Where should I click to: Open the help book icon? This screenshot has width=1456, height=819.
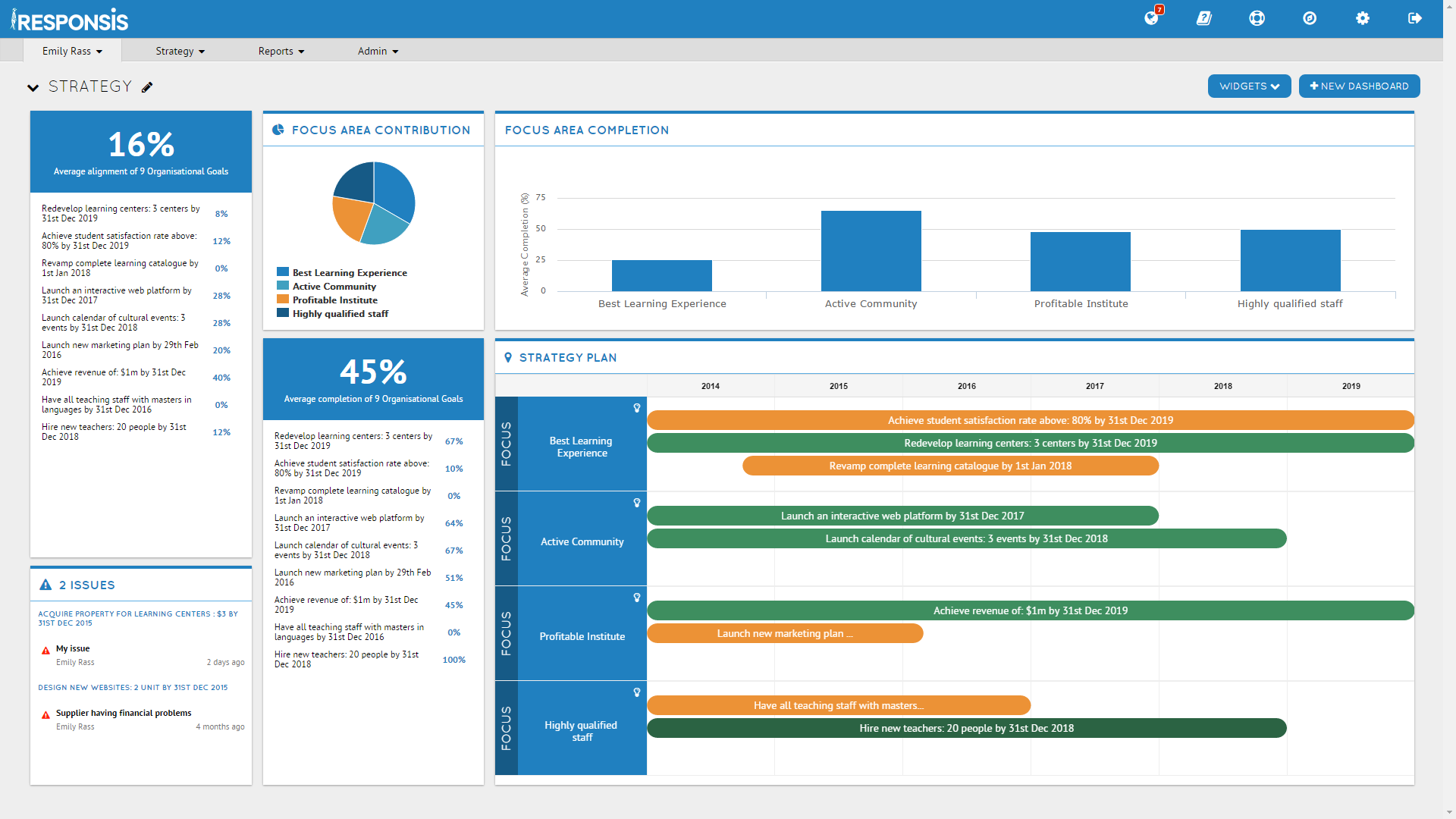click(x=1203, y=18)
